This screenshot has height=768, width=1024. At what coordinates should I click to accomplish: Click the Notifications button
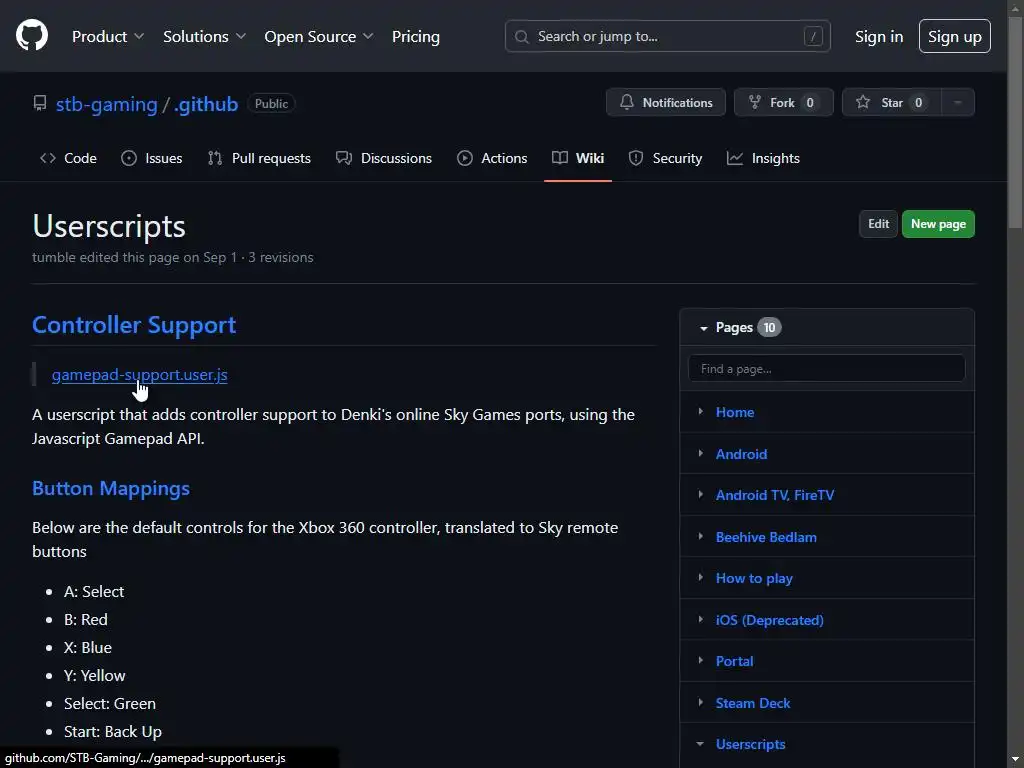tap(665, 103)
